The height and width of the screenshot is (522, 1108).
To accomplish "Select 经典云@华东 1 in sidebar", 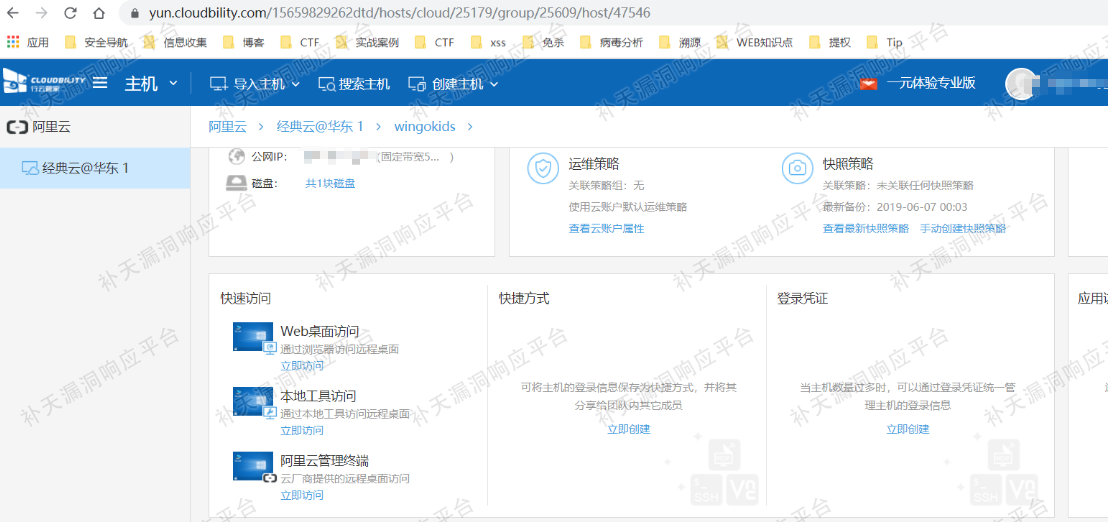I will click(x=95, y=168).
